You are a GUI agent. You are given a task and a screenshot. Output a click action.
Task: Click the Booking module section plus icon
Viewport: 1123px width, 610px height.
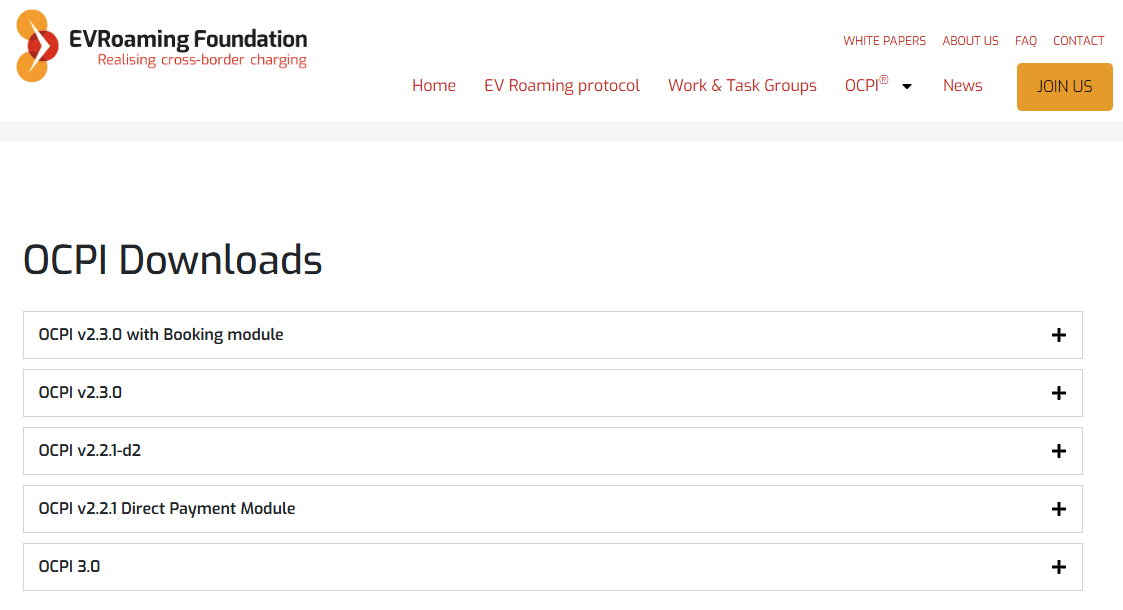(x=1058, y=334)
